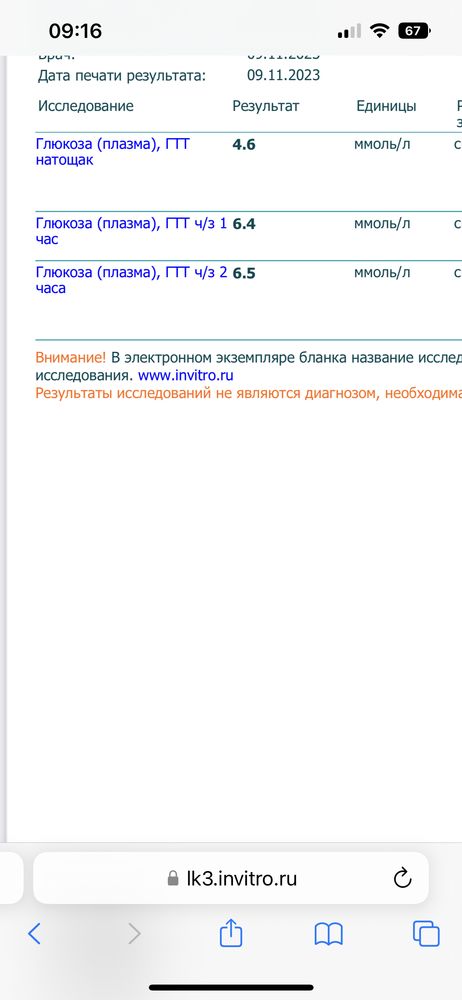
Task: Reload the page with the refresh icon
Action: (x=402, y=879)
